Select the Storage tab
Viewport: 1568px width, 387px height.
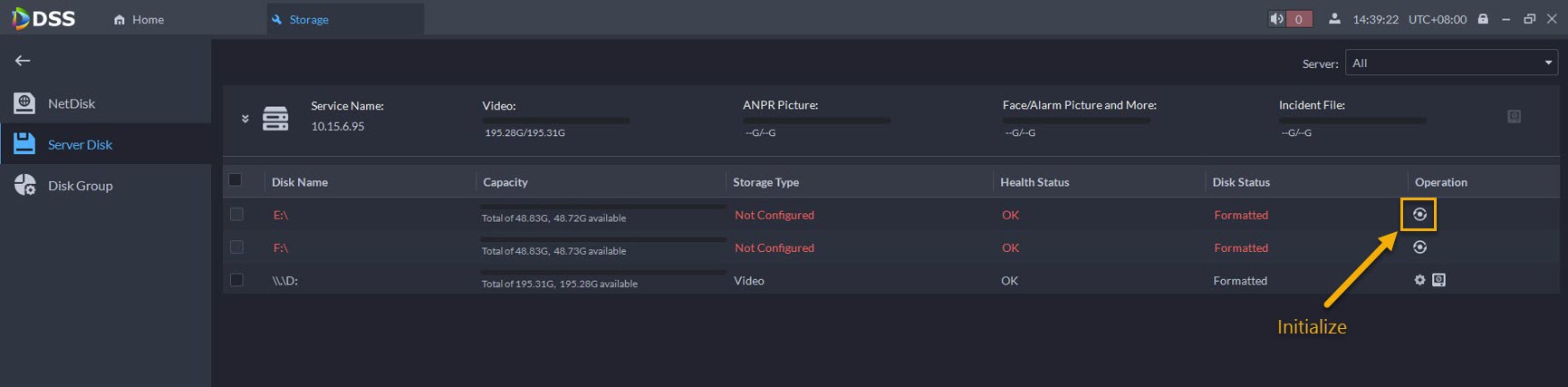click(308, 19)
